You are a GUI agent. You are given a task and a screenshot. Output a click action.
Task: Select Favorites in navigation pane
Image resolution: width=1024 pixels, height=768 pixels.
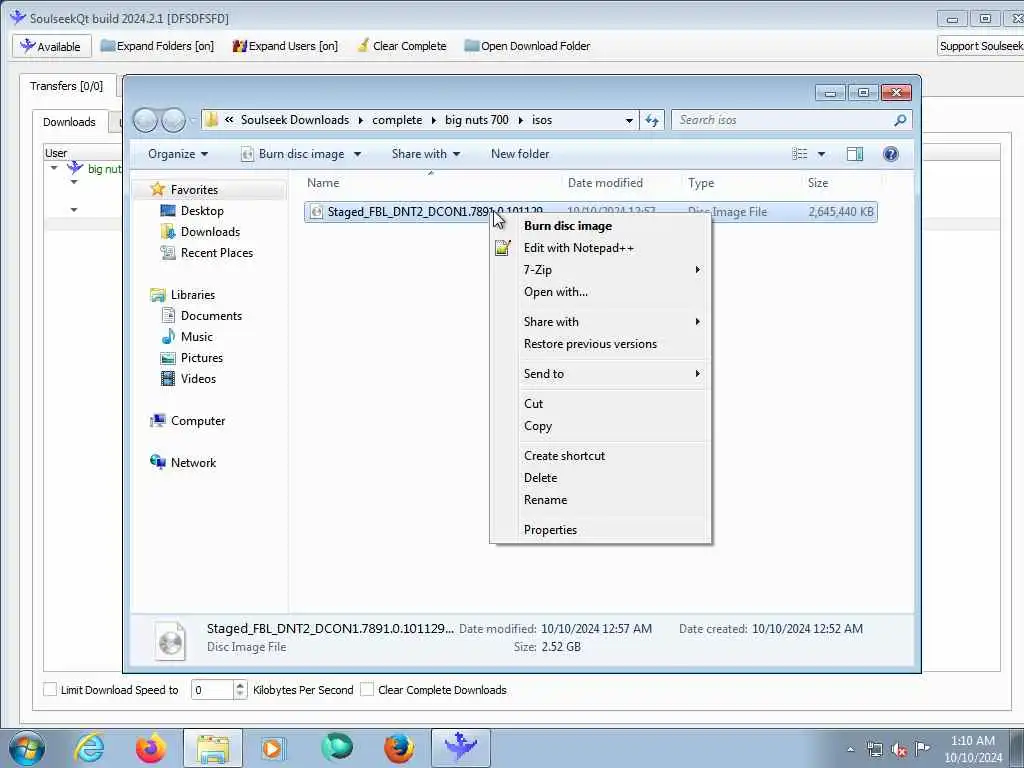click(194, 190)
